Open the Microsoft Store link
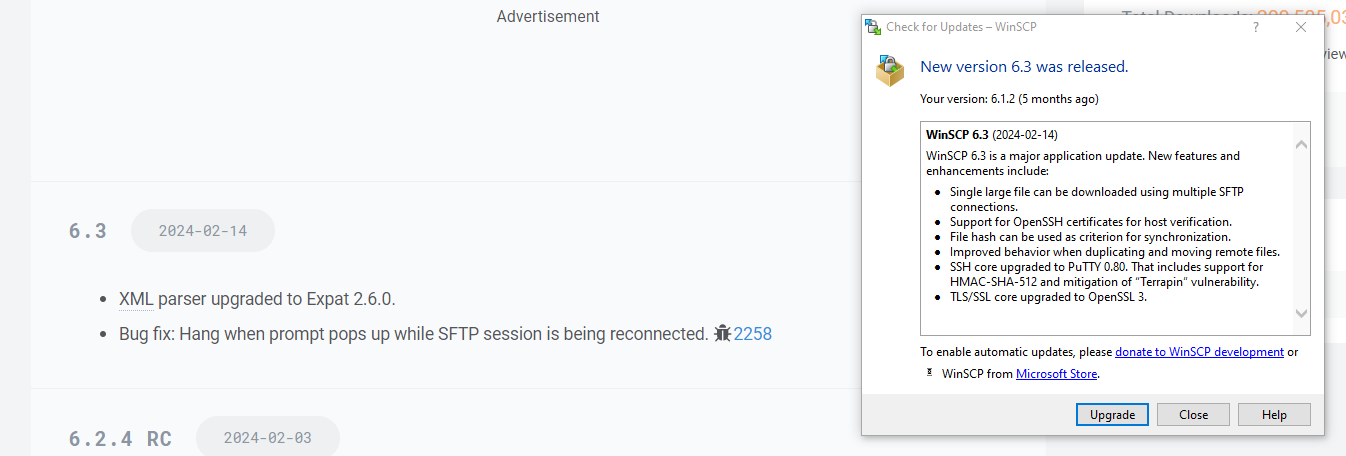This screenshot has height=456, width=1346. [x=1056, y=374]
